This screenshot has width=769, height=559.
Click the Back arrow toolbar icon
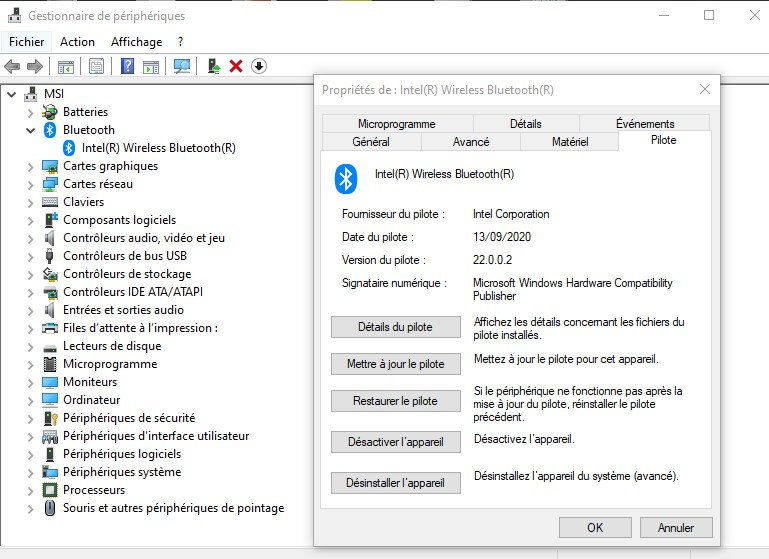(x=12, y=66)
